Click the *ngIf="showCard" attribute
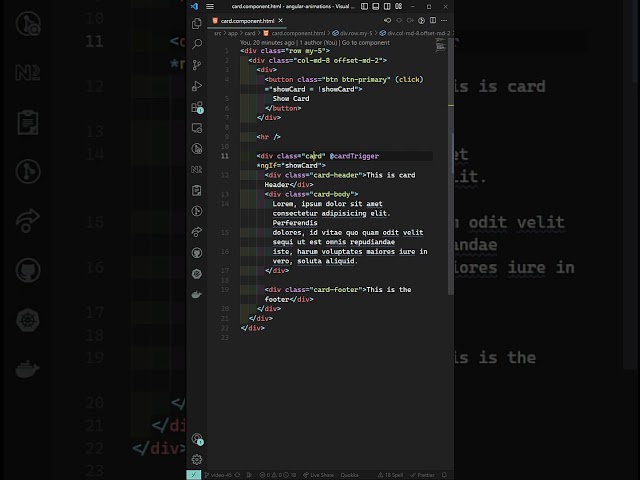The image size is (640, 480). click(289, 166)
